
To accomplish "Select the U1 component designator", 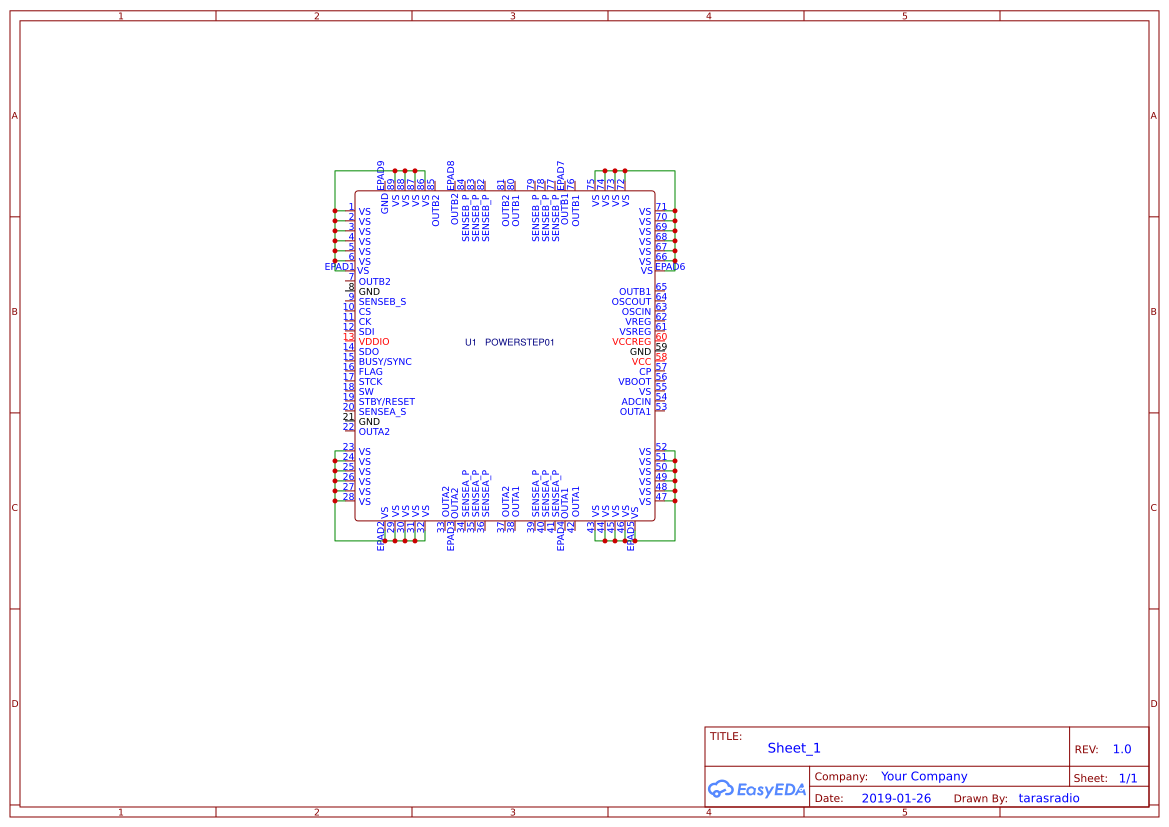I will tap(469, 341).
